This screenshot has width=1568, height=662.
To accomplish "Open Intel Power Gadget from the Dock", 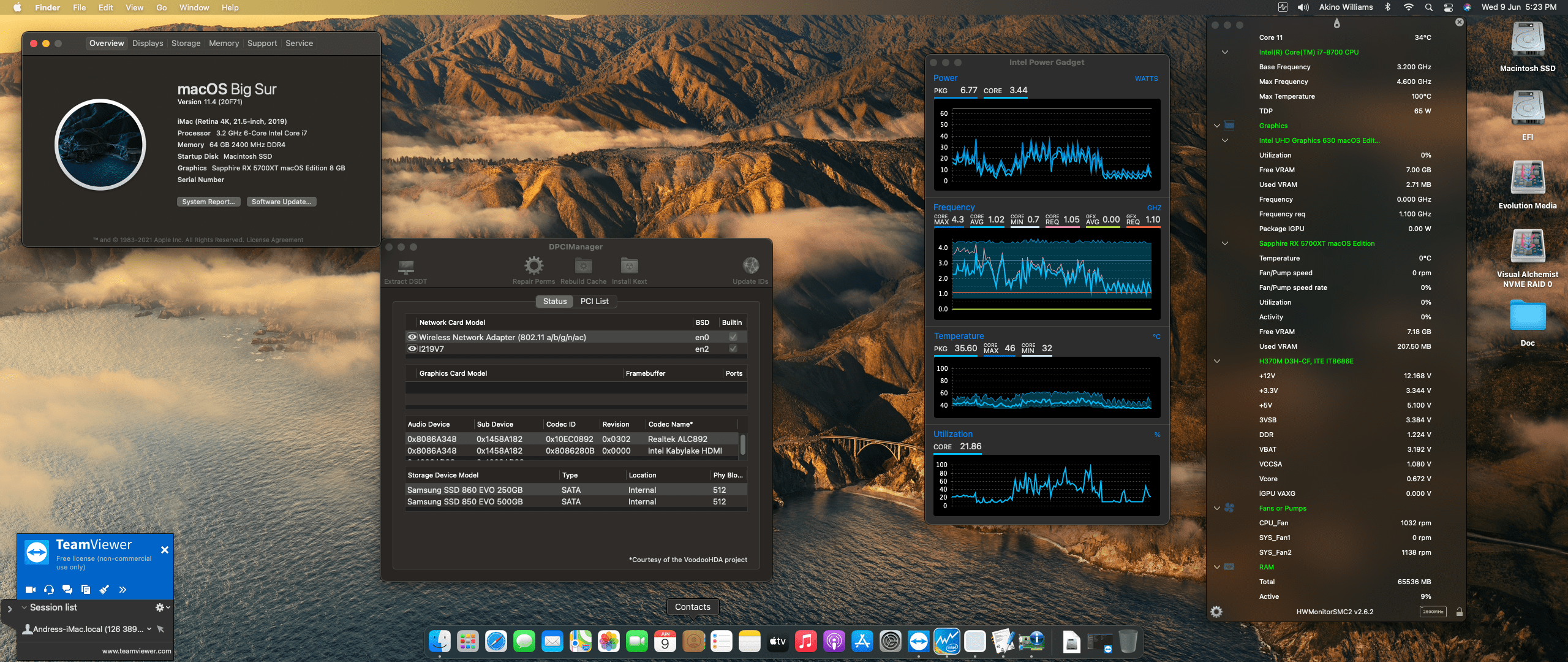I will point(947,642).
